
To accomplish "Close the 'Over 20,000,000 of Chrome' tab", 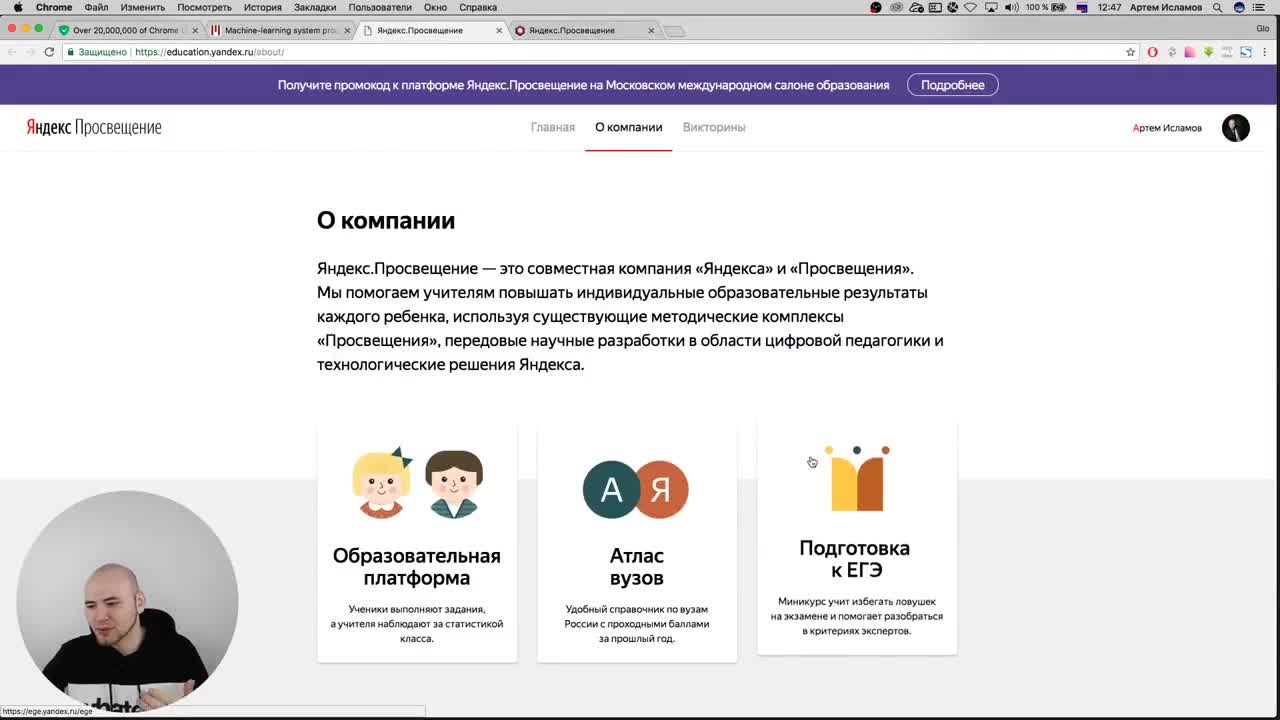I will [195, 30].
